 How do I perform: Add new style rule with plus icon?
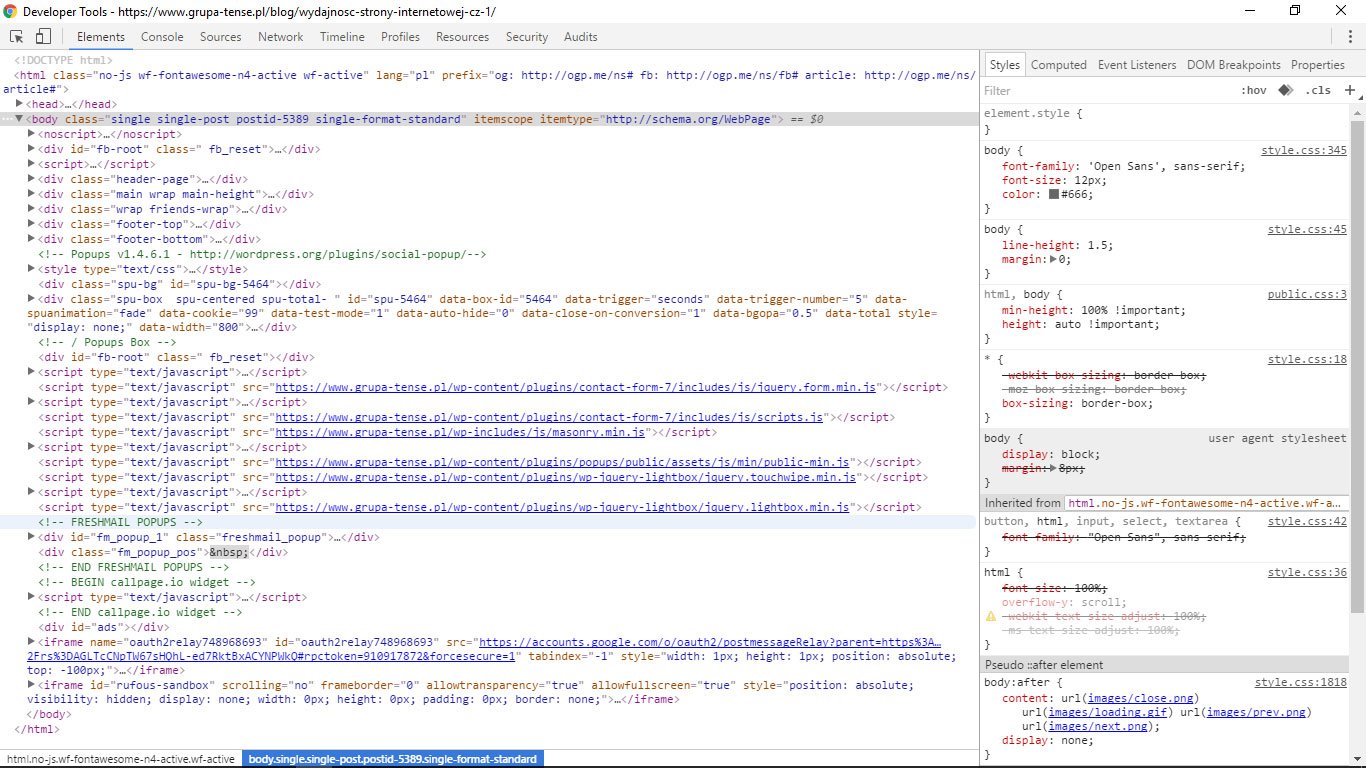(1349, 90)
